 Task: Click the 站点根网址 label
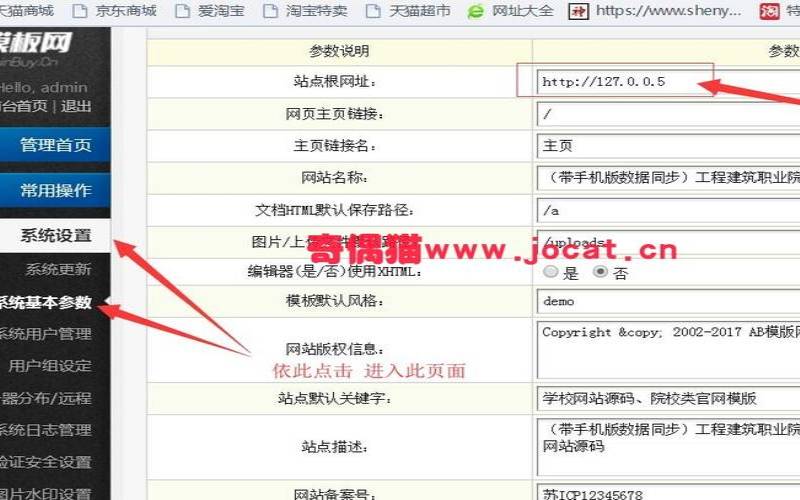335,82
